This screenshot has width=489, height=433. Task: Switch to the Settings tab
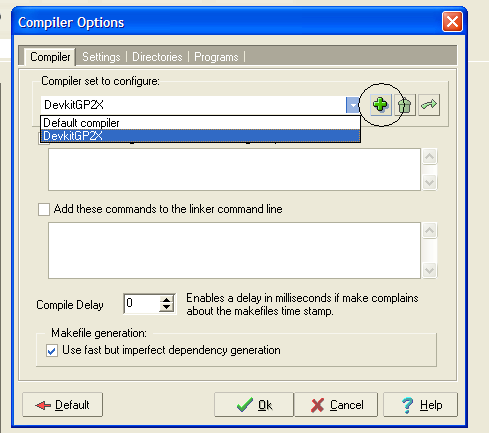(x=101, y=57)
